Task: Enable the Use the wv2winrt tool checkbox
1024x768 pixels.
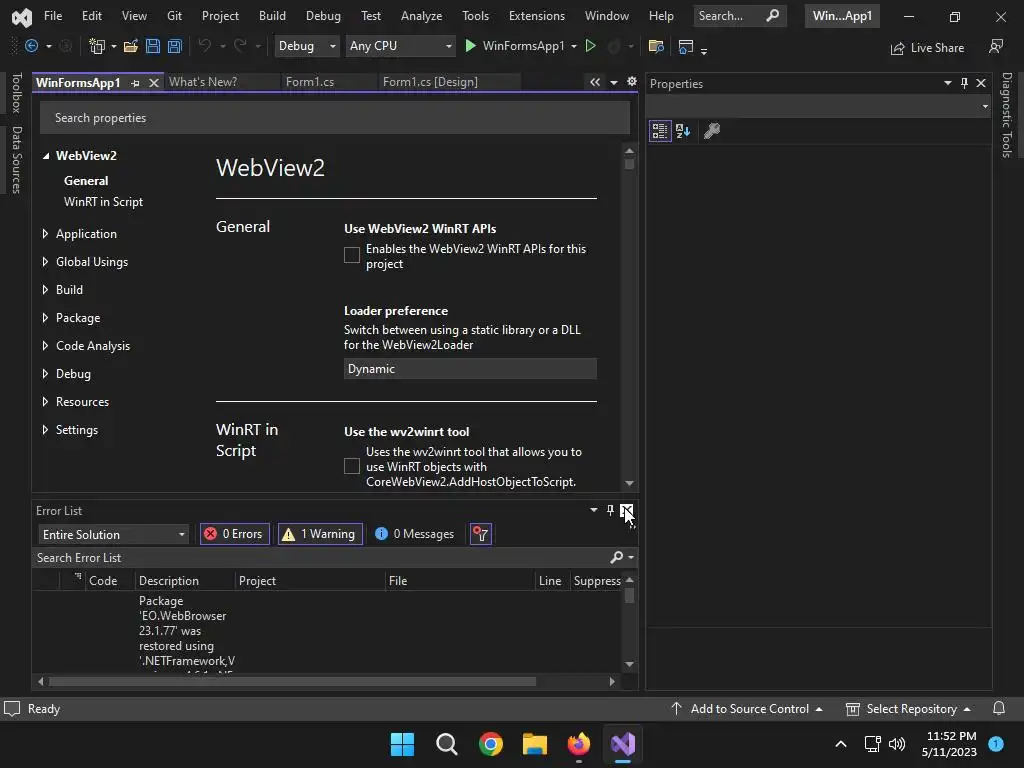Action: 351,466
